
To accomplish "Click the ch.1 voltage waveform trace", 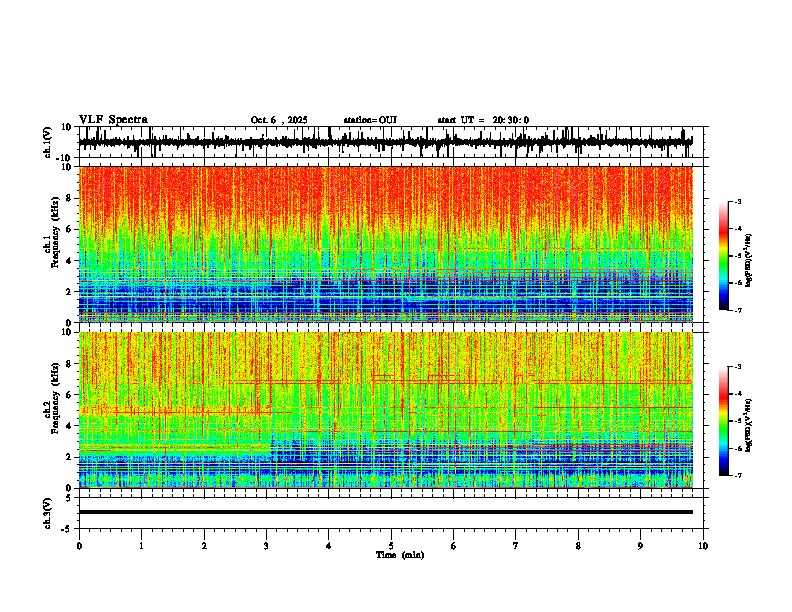I will click(x=385, y=142).
